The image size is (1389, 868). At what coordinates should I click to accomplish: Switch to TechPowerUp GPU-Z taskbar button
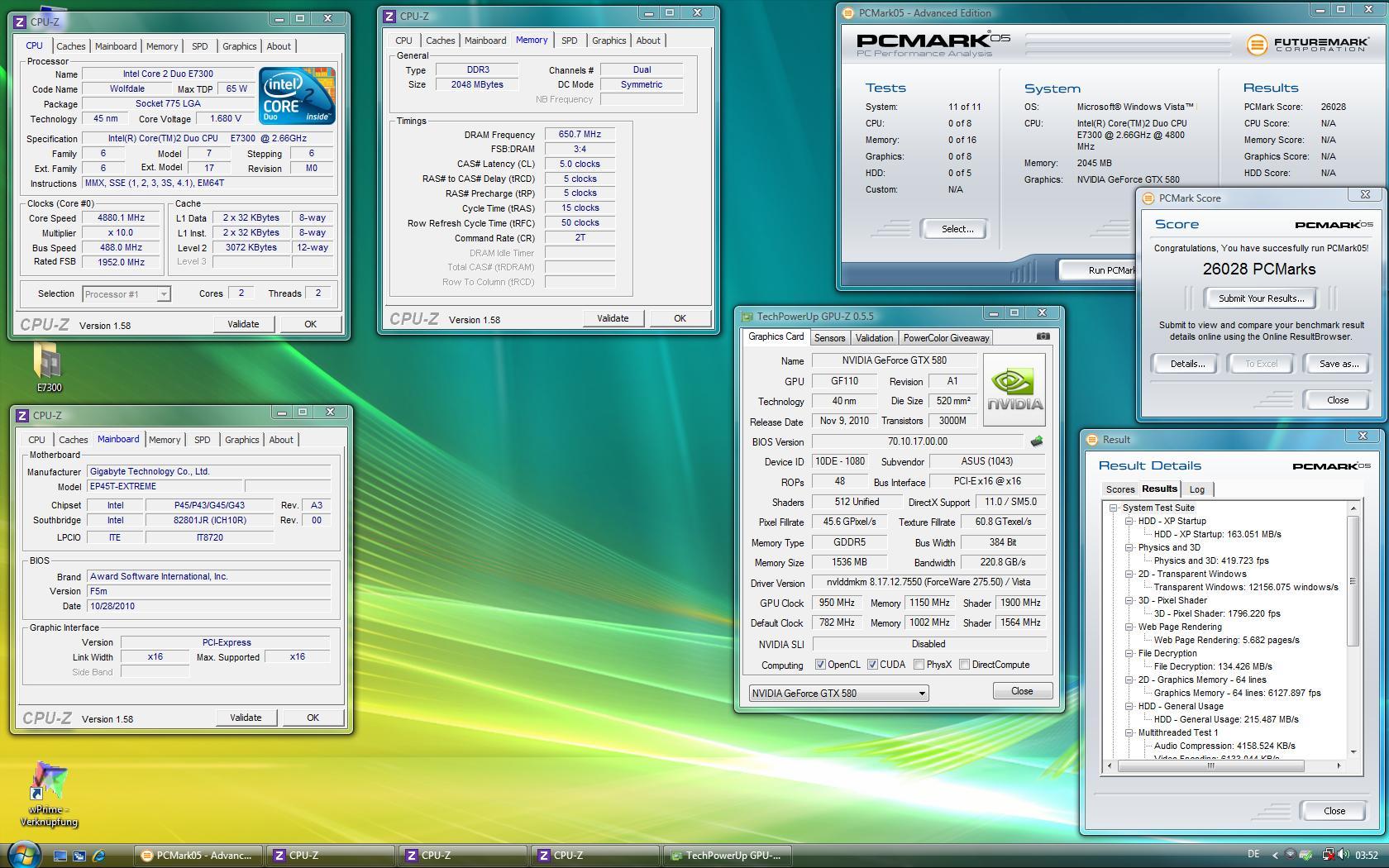(728, 856)
